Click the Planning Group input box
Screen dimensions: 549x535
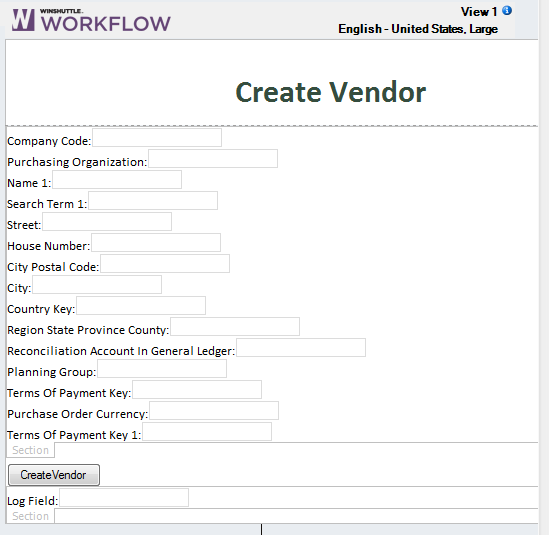click(162, 369)
